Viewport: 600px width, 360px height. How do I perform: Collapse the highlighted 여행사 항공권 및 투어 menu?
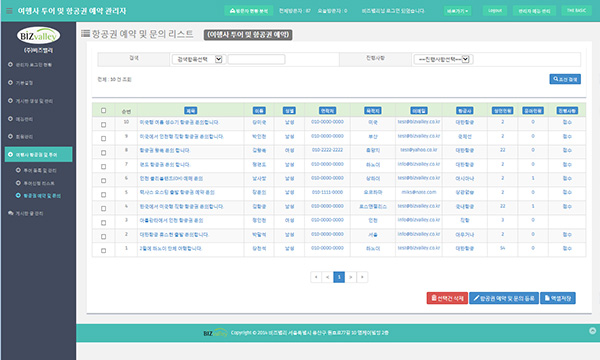pos(38,155)
